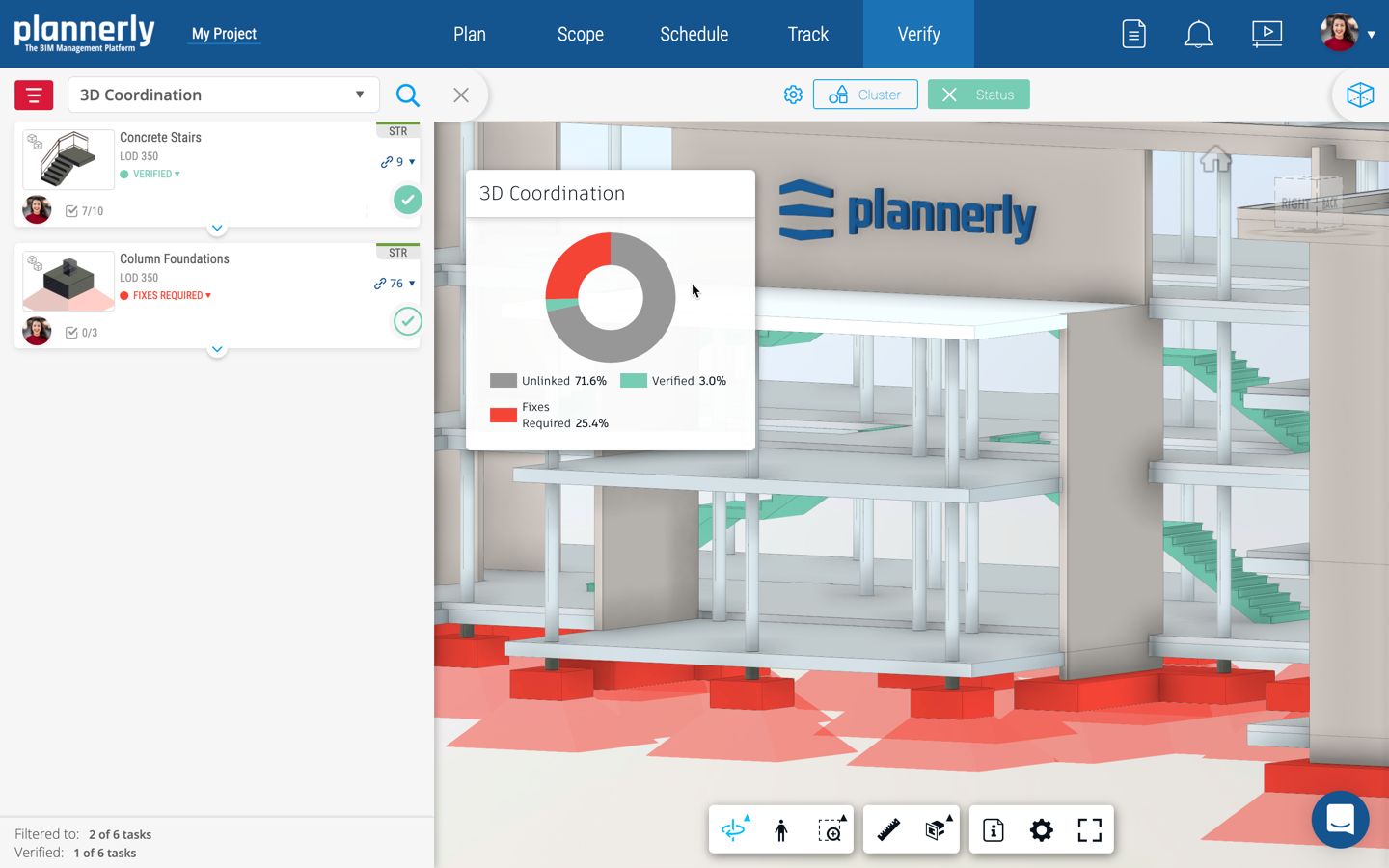1389x868 pixels.
Task: Expand links dropdown arrow beside 76
Action: [x=412, y=284]
